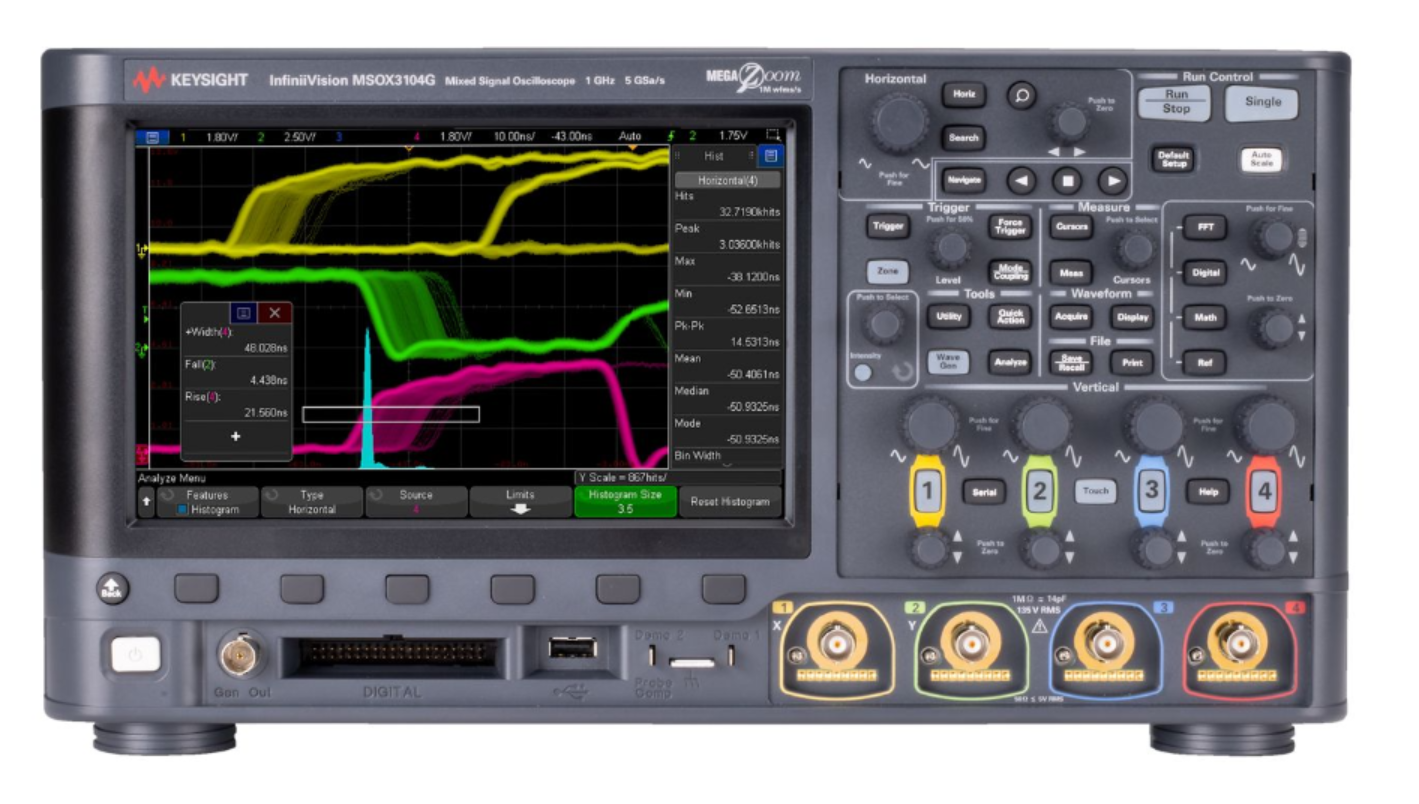This screenshot has width=1419, height=804.
Task: Click the Quick Action button
Action: (x=1010, y=316)
